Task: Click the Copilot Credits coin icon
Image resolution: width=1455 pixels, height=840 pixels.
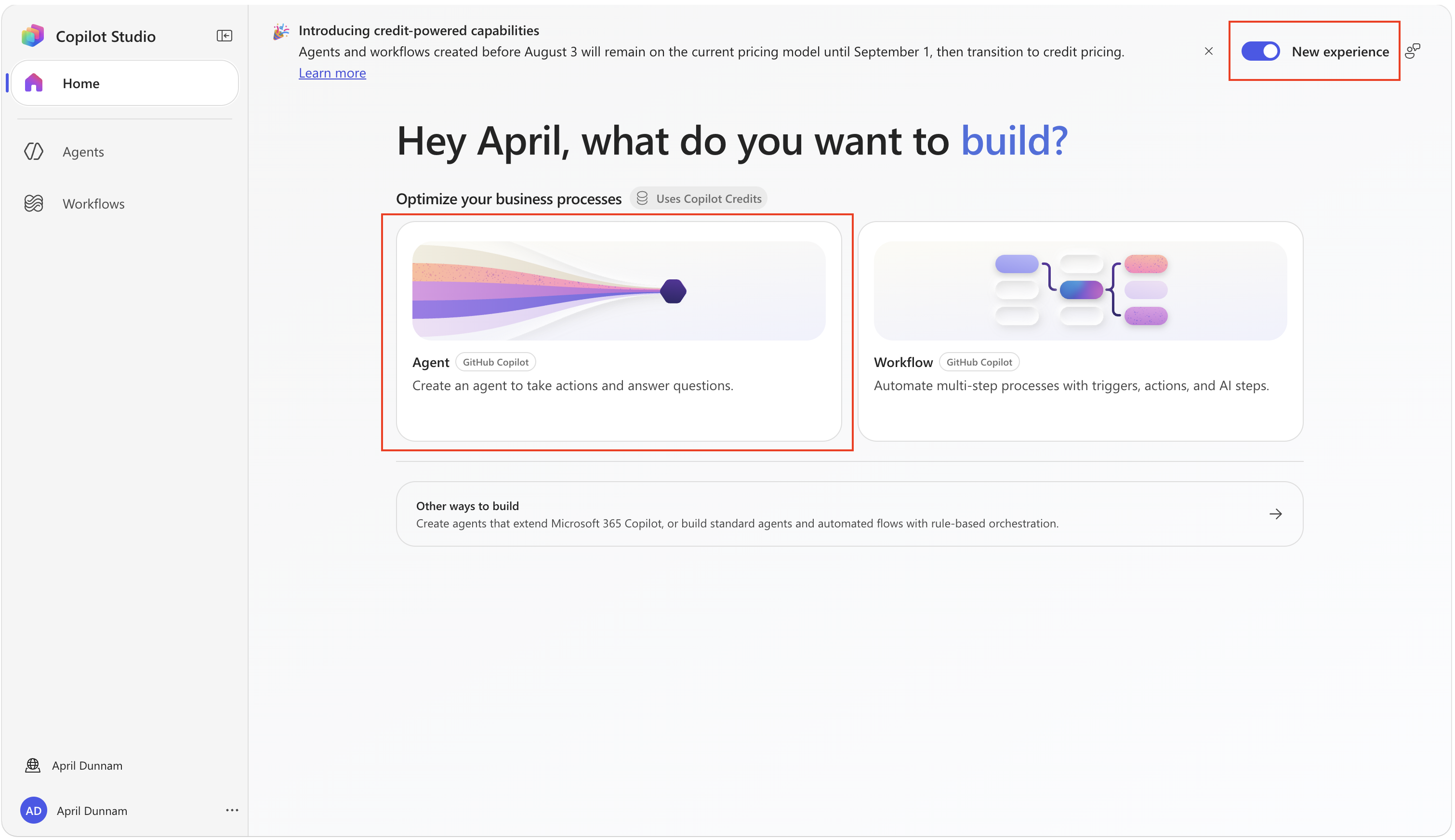Action: pos(642,198)
